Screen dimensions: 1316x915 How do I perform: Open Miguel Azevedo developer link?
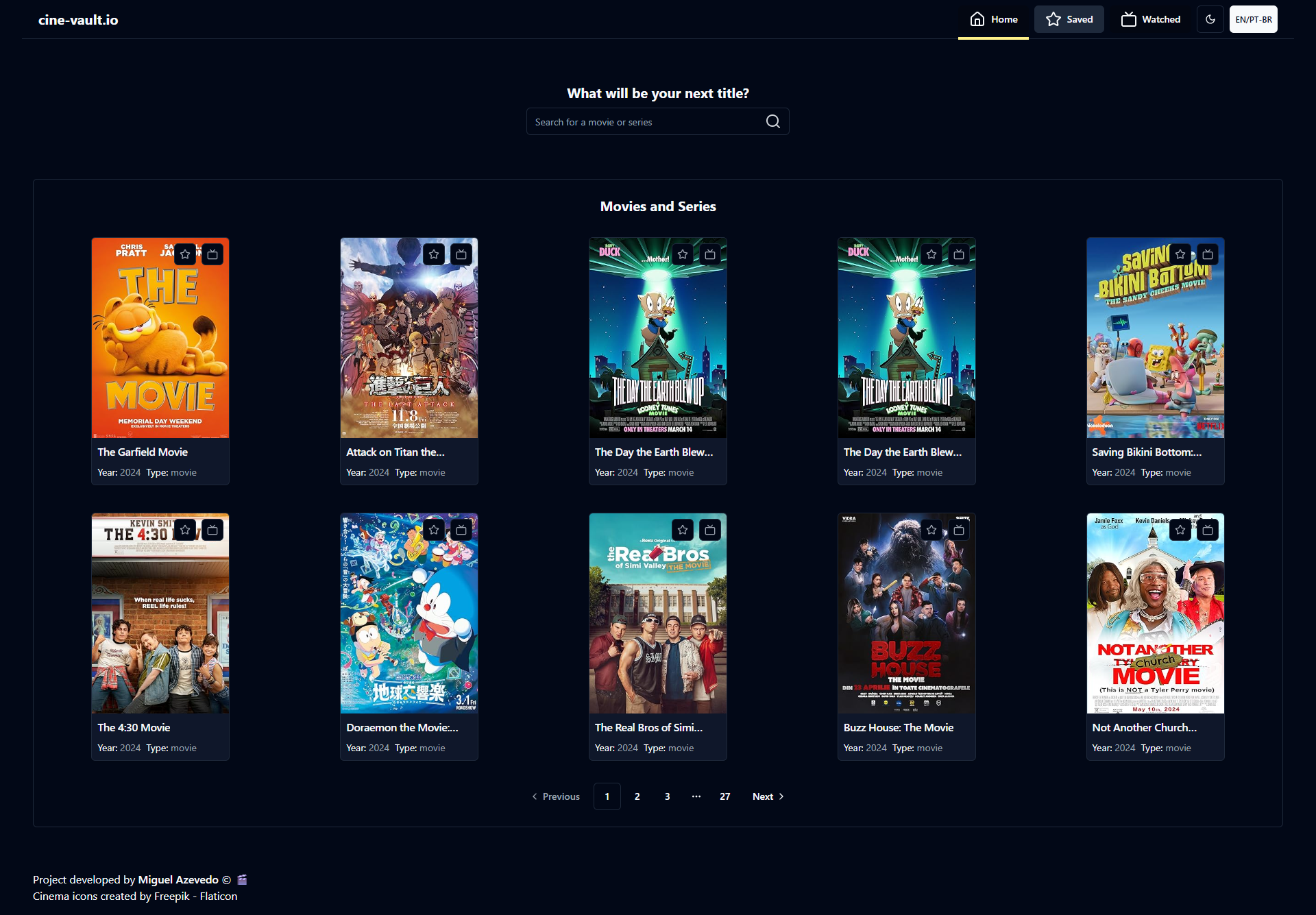(x=178, y=879)
